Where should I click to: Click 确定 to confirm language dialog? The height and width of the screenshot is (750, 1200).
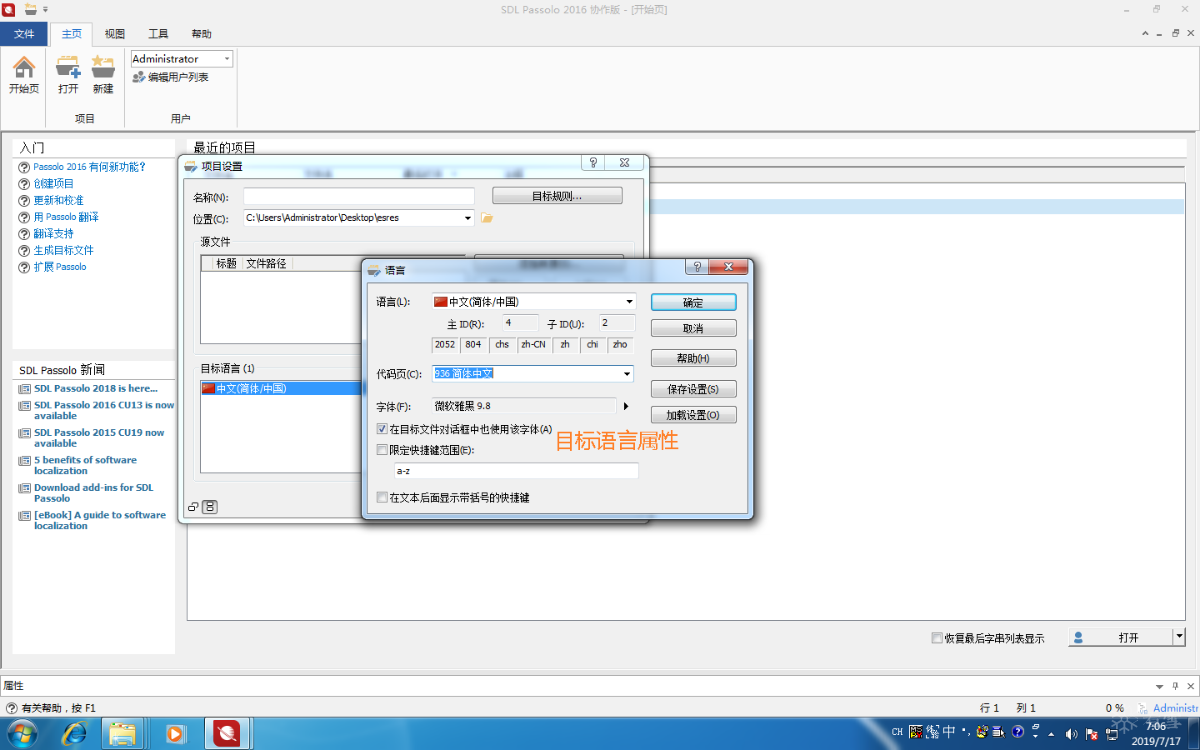(693, 302)
